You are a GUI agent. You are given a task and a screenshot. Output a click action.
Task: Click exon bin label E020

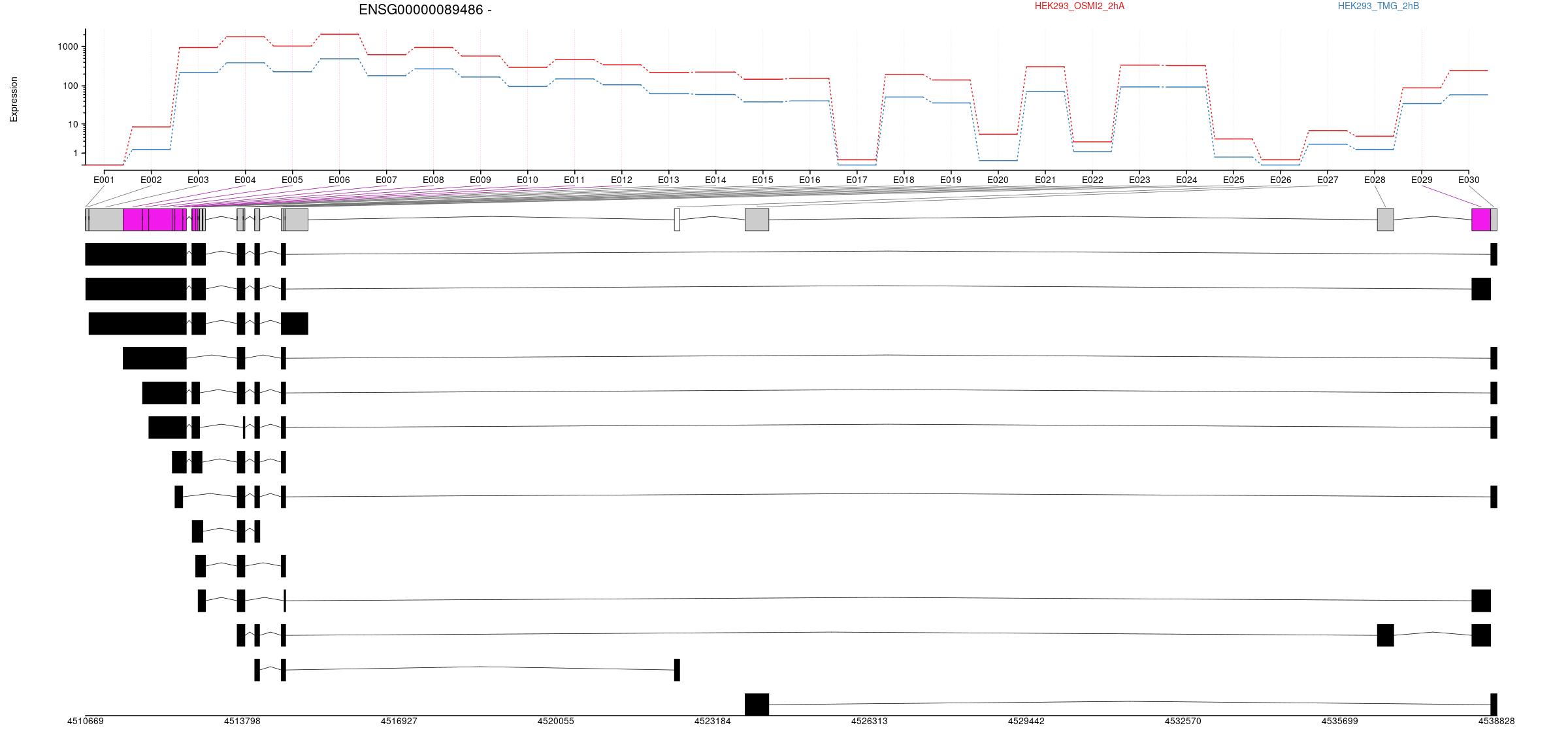pyautogui.click(x=998, y=180)
